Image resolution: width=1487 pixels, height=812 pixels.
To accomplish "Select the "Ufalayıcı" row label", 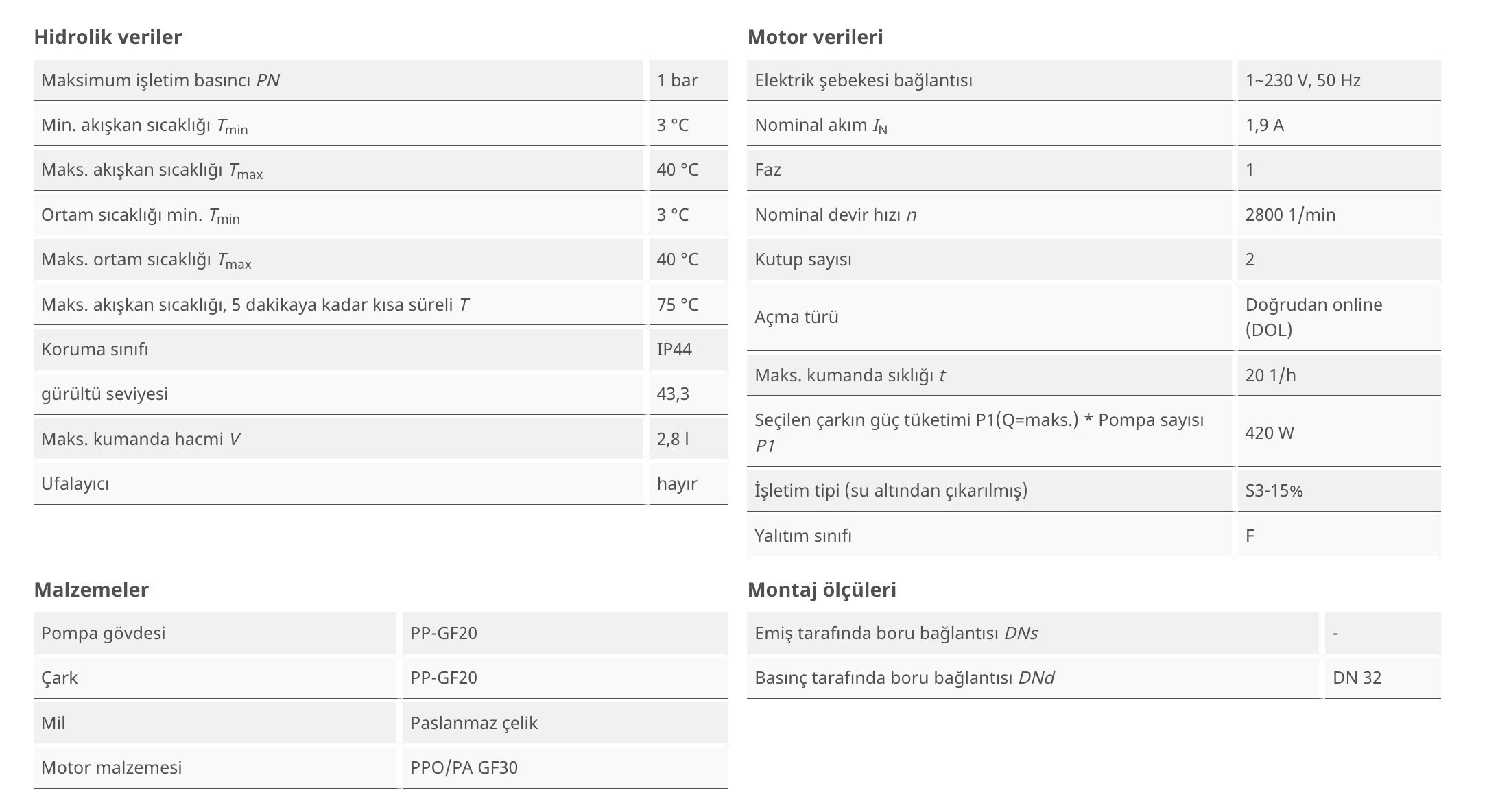I will [x=75, y=483].
